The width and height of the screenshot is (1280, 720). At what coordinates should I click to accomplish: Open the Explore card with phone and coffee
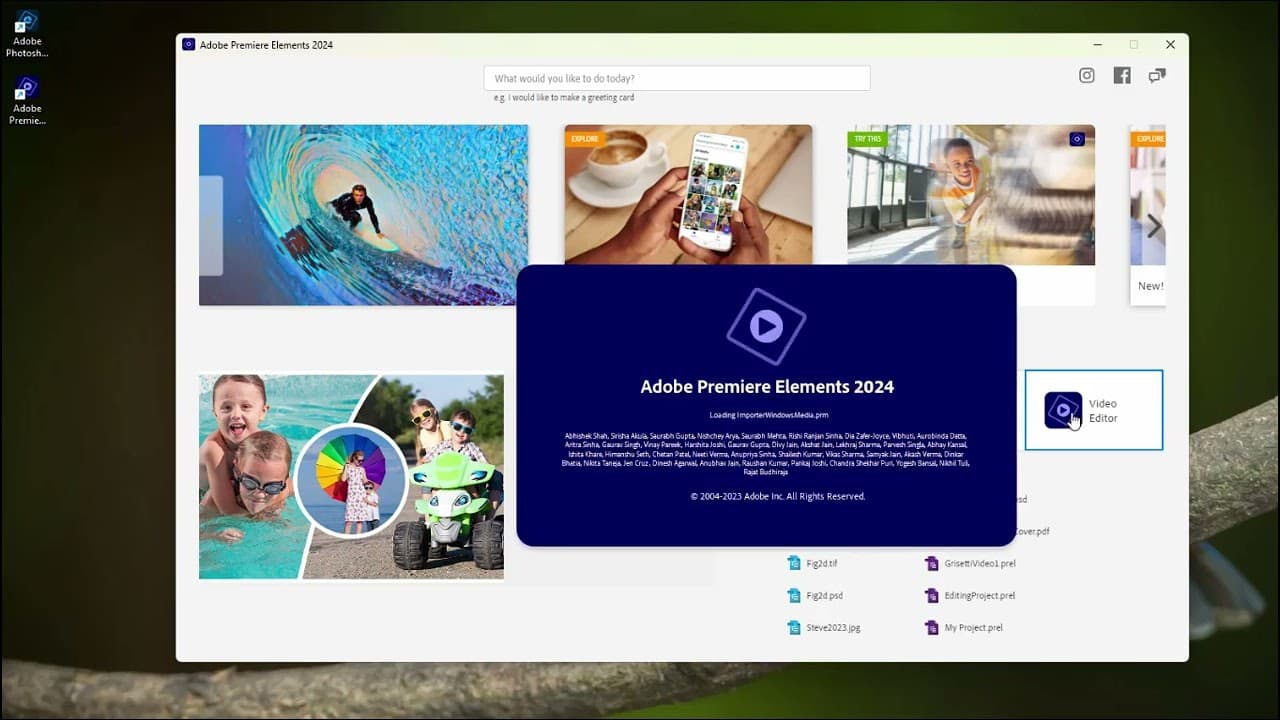click(x=688, y=195)
